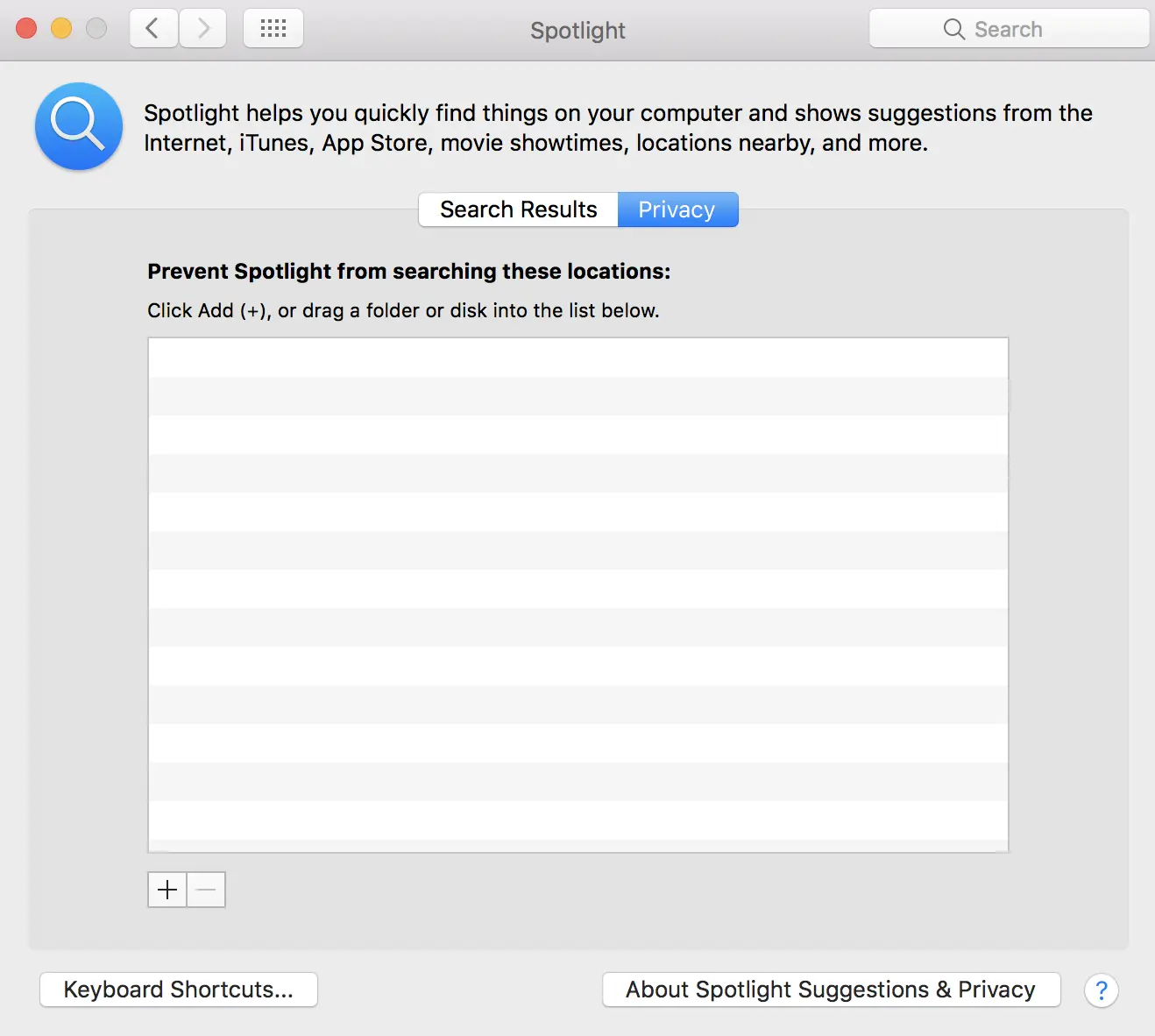Image resolution: width=1155 pixels, height=1036 pixels.
Task: Click the instruction text about dragging folders
Action: coord(402,310)
